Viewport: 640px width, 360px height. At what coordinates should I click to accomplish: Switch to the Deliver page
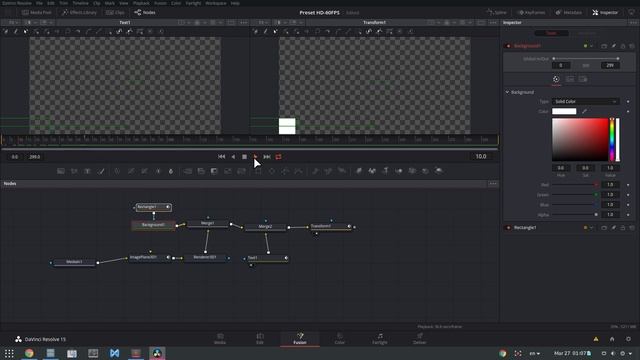420,339
